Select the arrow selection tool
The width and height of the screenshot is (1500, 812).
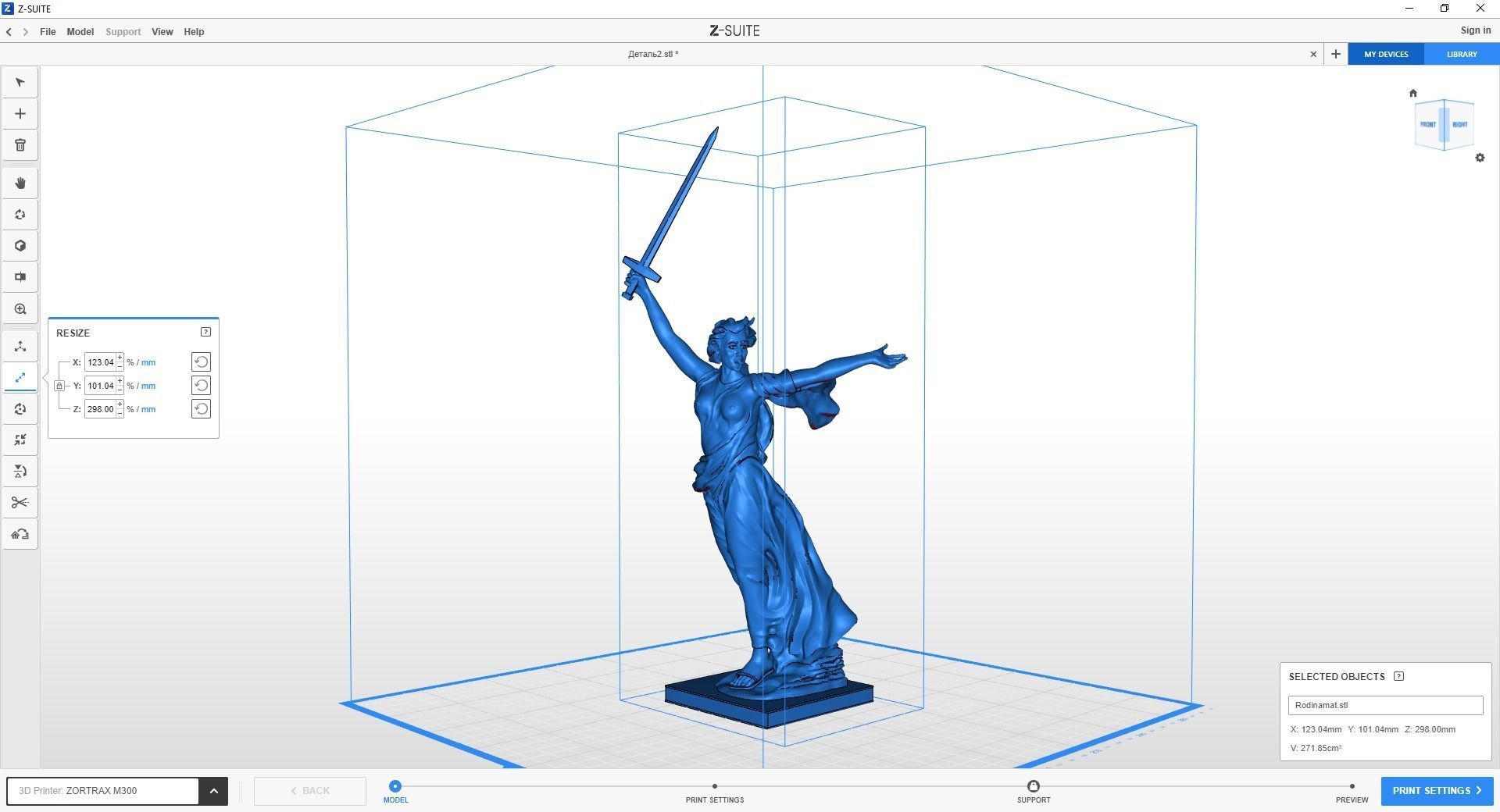click(20, 83)
